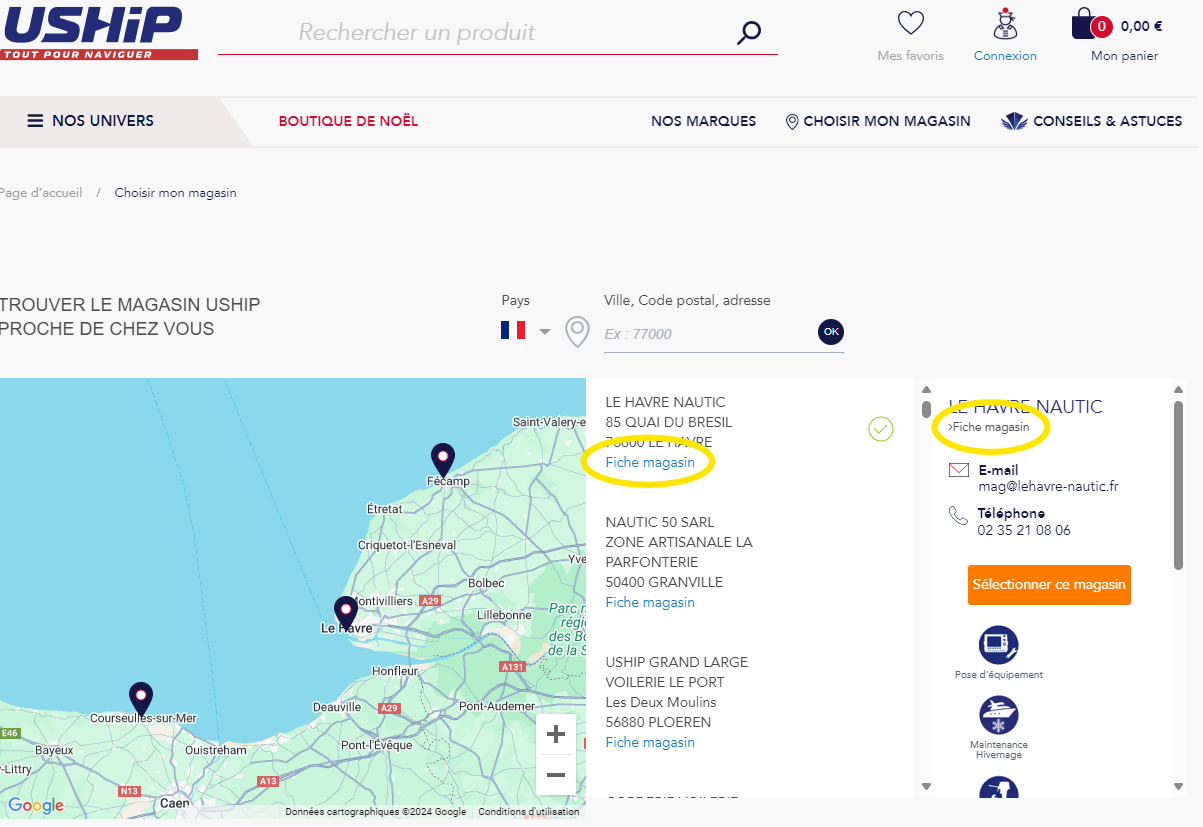Zoom out on the map
The image size is (1203, 827).
[x=556, y=775]
